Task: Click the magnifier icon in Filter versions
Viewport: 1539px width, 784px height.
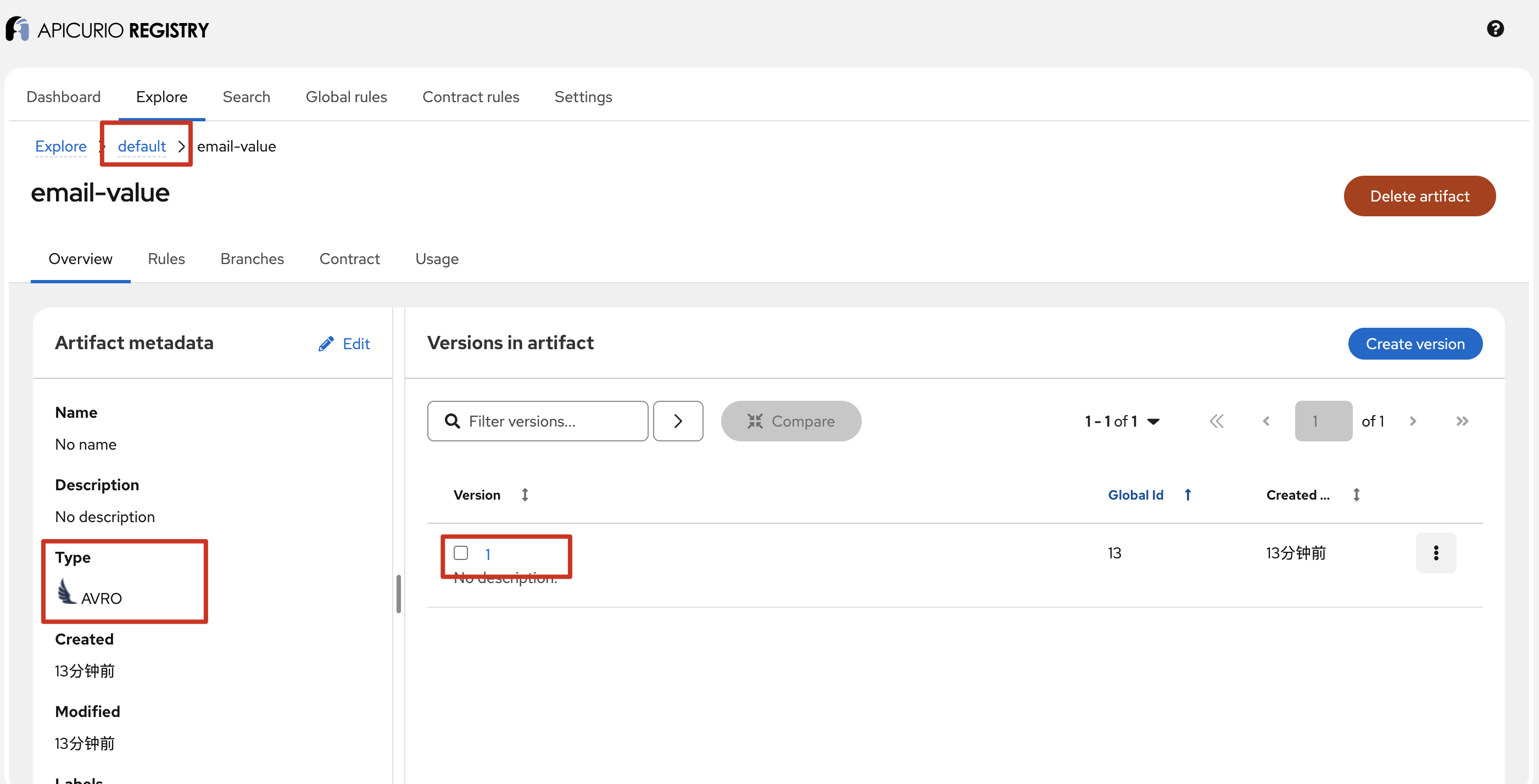Action: click(x=452, y=421)
